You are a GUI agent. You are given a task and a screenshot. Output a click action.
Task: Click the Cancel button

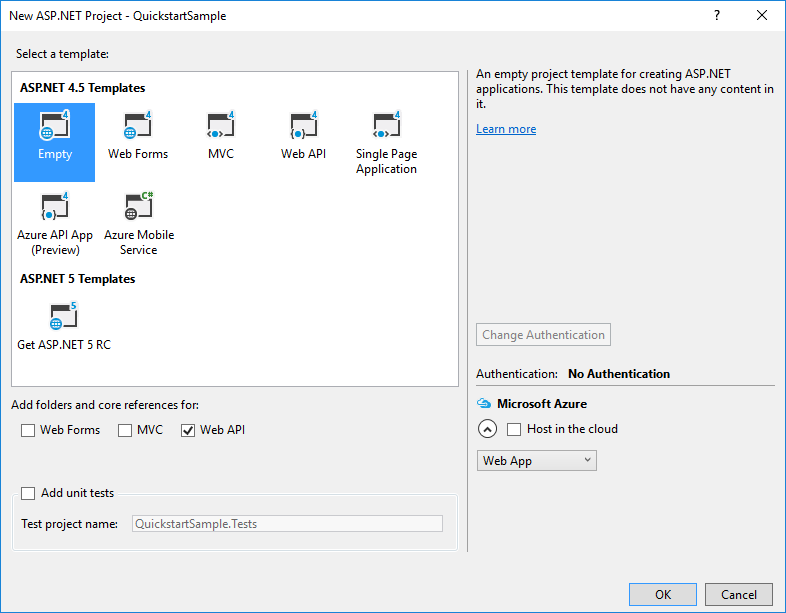pyautogui.click(x=738, y=594)
